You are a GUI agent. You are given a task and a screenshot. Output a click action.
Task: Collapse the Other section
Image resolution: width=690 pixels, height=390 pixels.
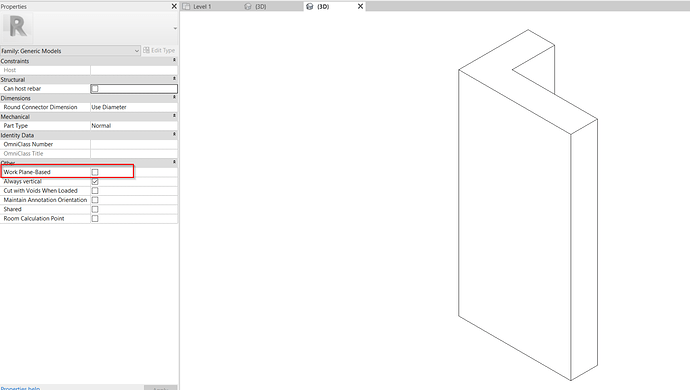click(174, 162)
